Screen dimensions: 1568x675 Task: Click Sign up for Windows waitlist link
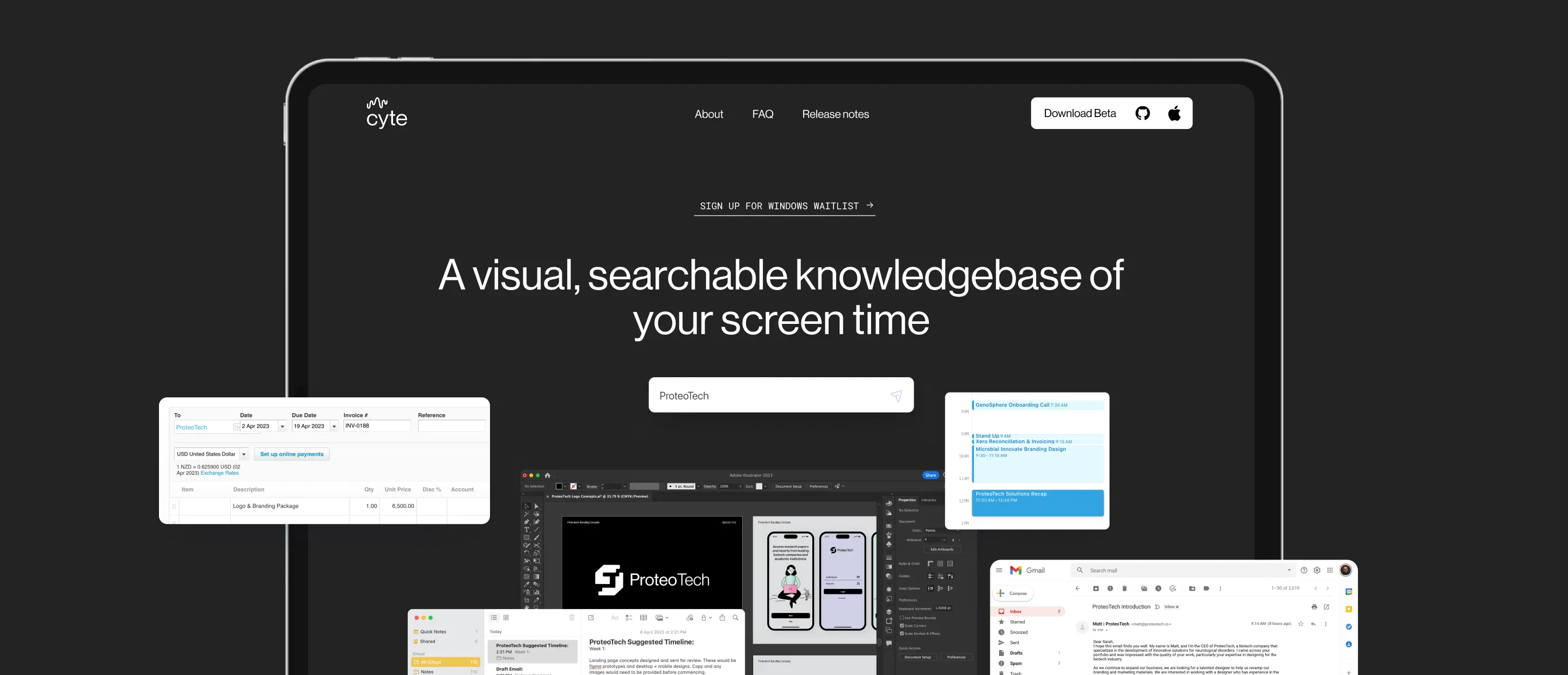785,206
